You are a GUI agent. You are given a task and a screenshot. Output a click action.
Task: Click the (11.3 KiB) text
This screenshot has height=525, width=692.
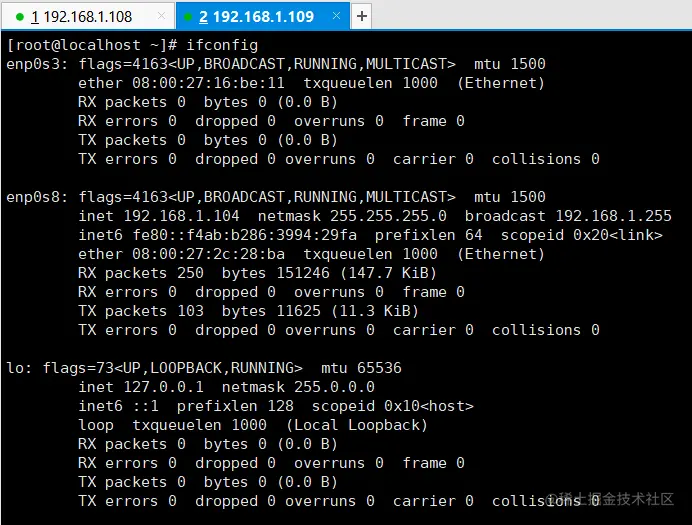click(375, 311)
